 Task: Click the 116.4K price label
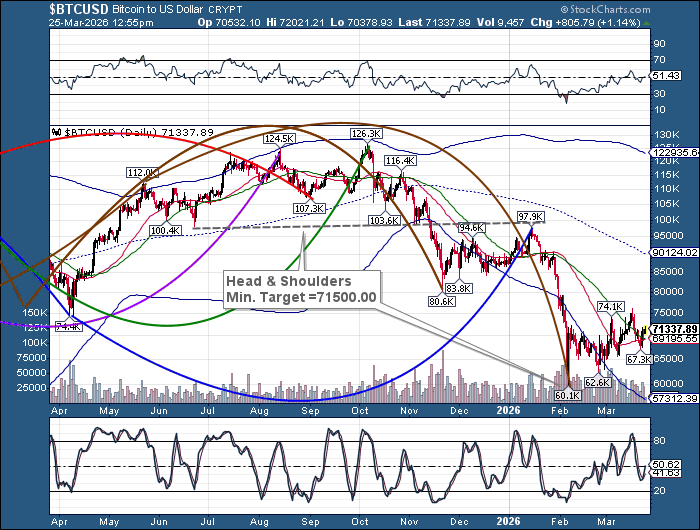click(x=399, y=160)
